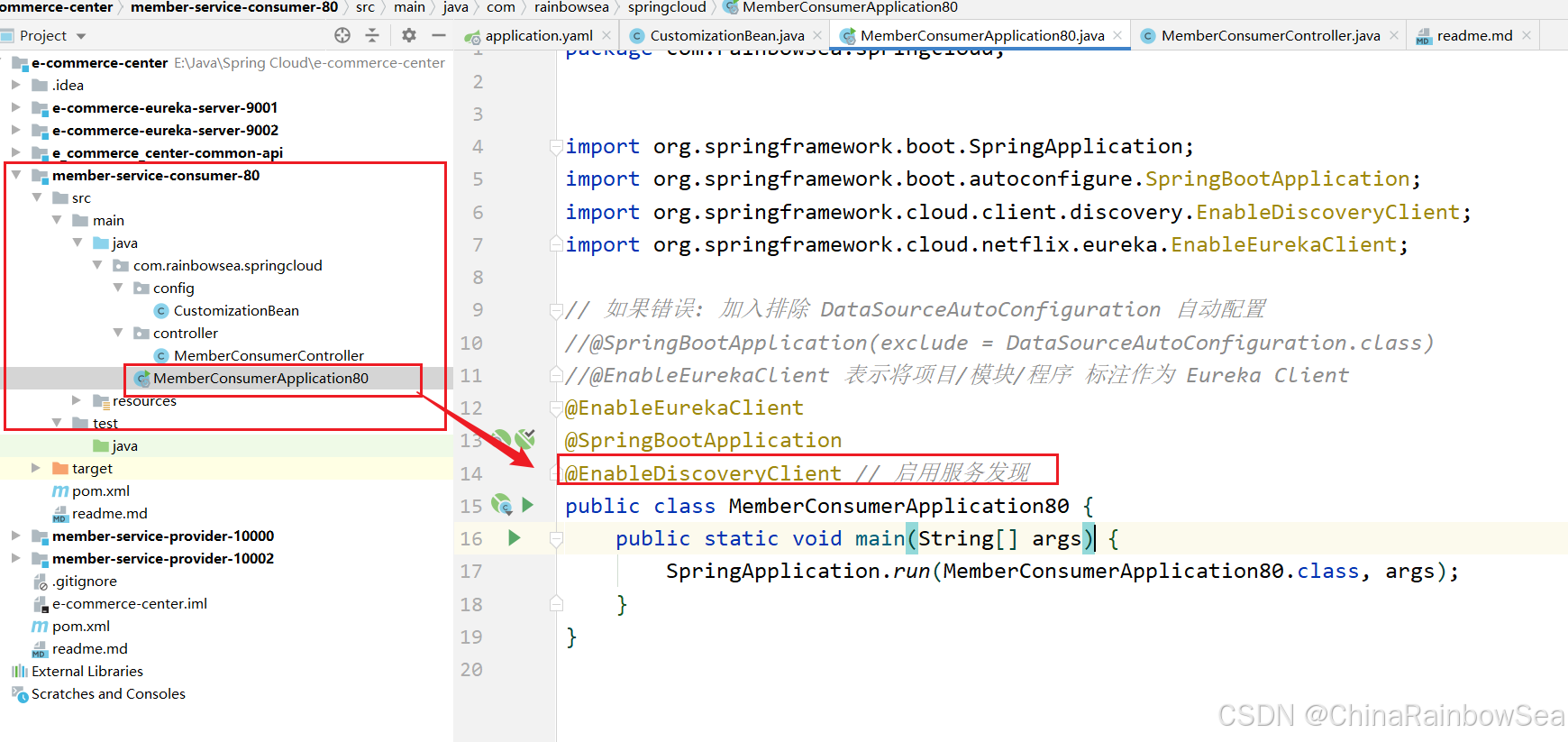Select External Libraries node
Image resolution: width=1568 pixels, height=742 pixels.
[87, 671]
